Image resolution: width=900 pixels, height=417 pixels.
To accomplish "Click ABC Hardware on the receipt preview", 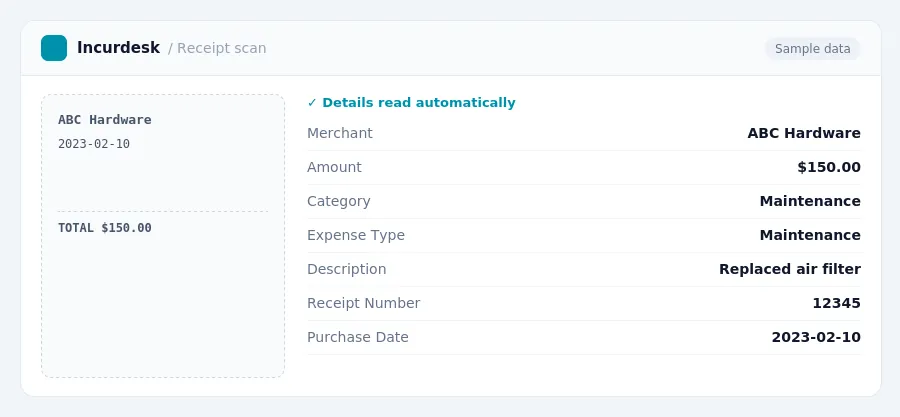I will (x=104, y=120).
